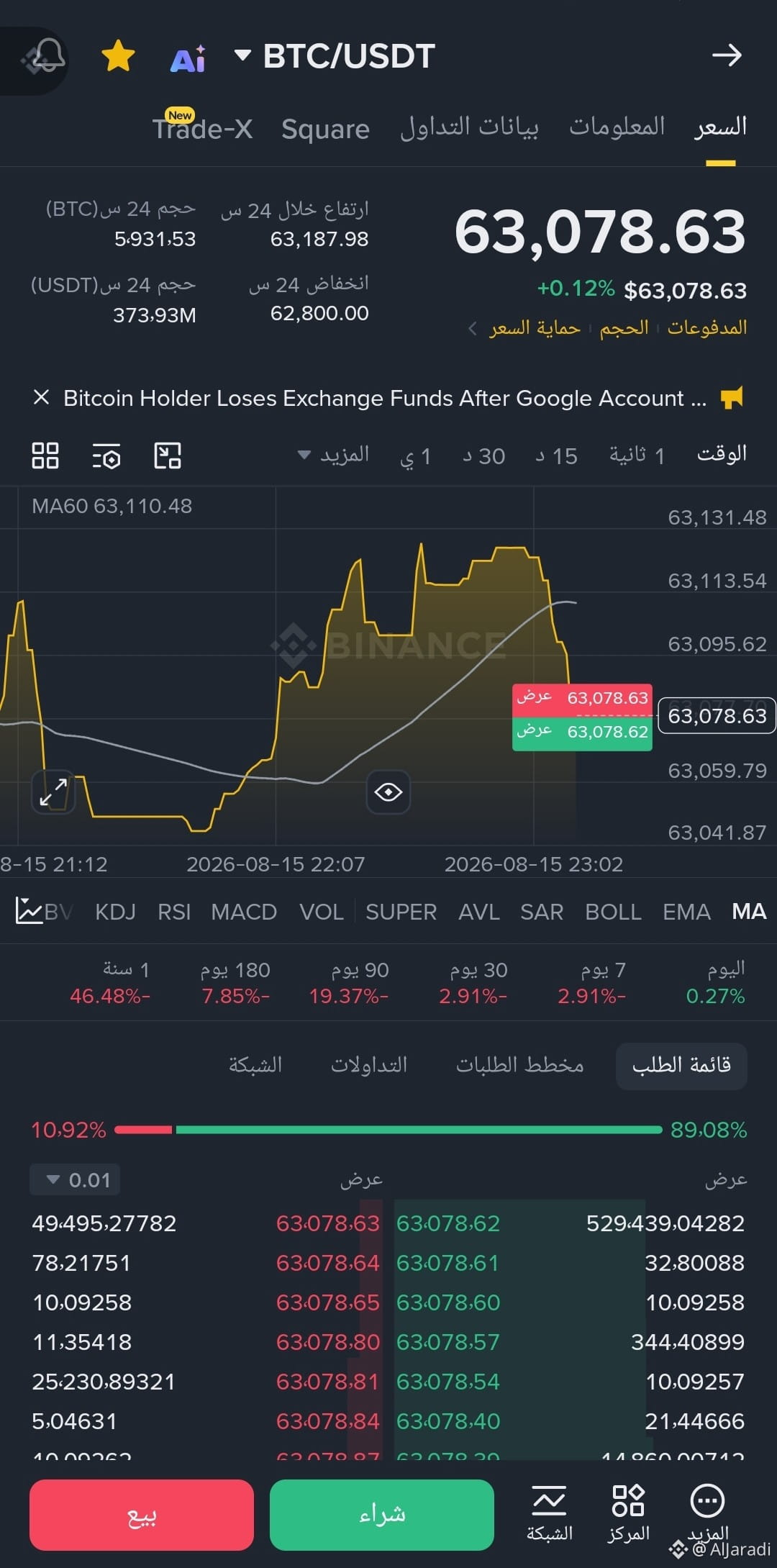The height and width of the screenshot is (1568, 777).
Task: Select the 30 د timeframe
Action: [x=483, y=456]
